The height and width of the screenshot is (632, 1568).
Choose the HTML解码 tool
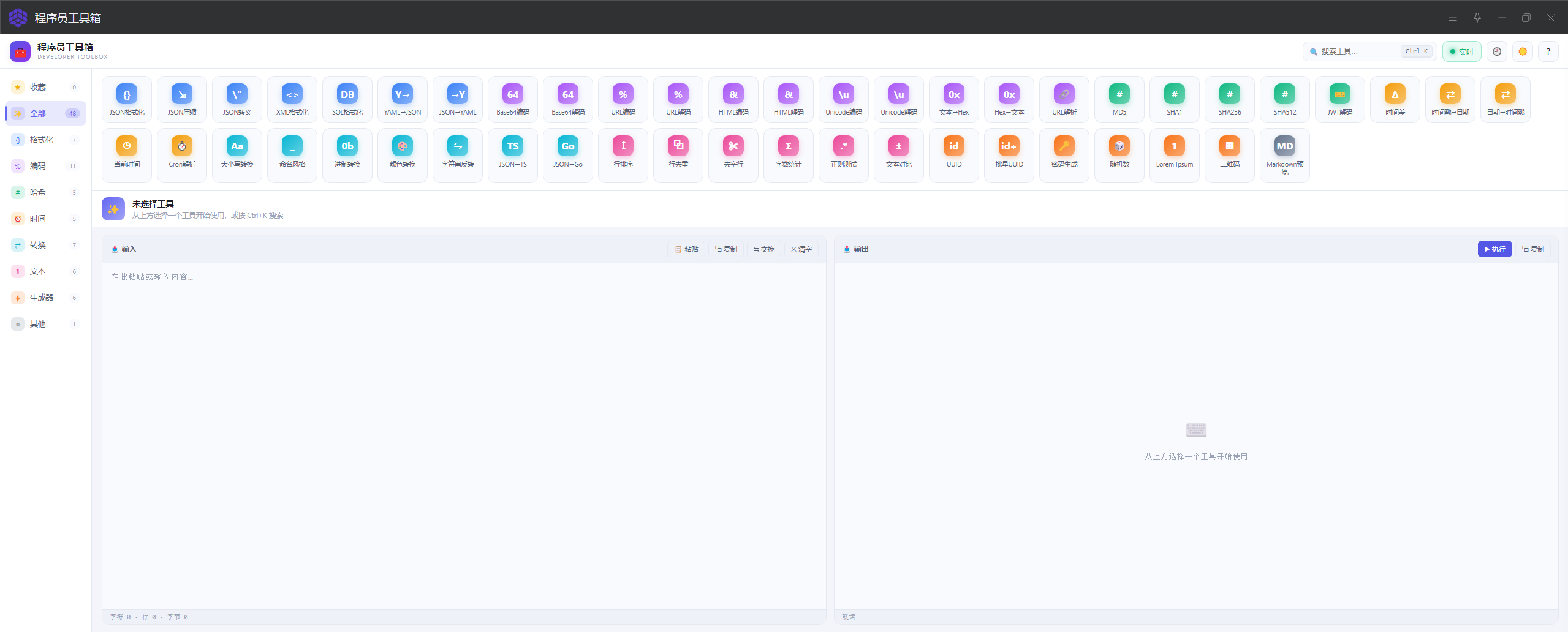789,99
